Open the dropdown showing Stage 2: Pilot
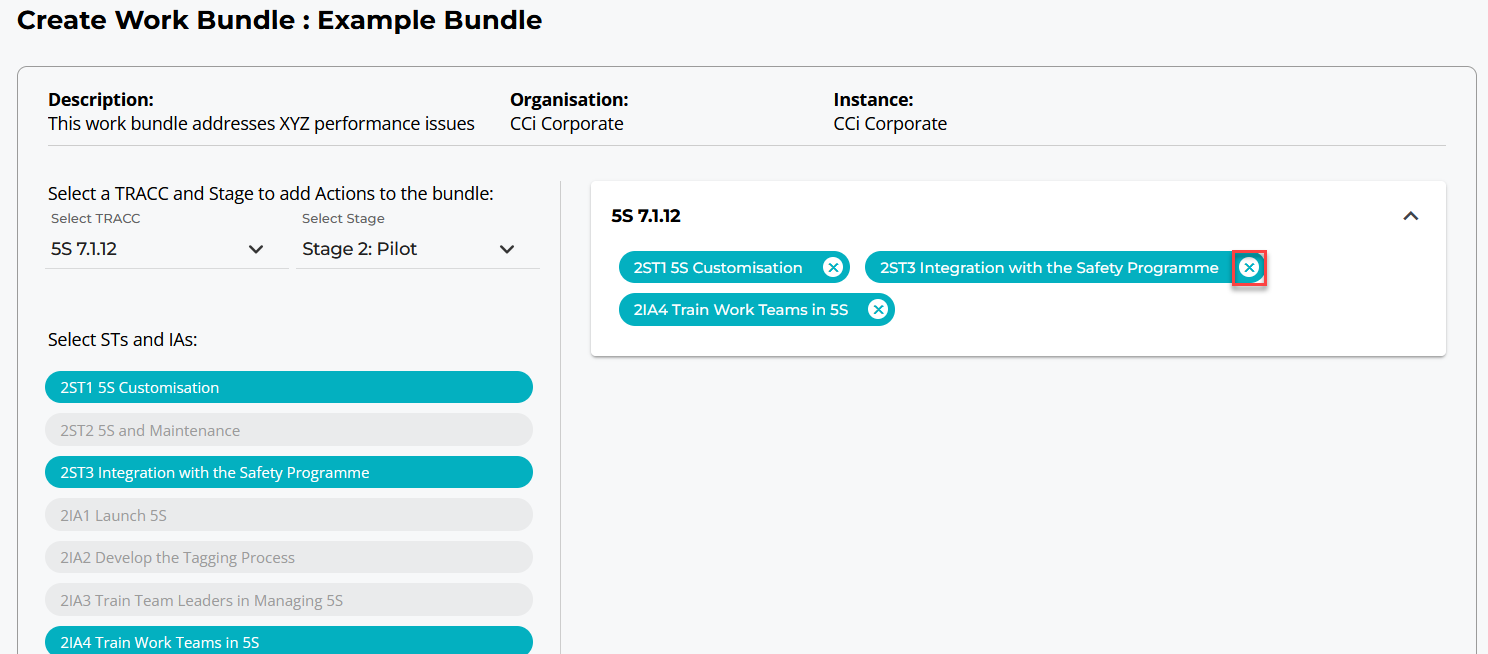This screenshot has height=654, width=1488. tap(400, 249)
